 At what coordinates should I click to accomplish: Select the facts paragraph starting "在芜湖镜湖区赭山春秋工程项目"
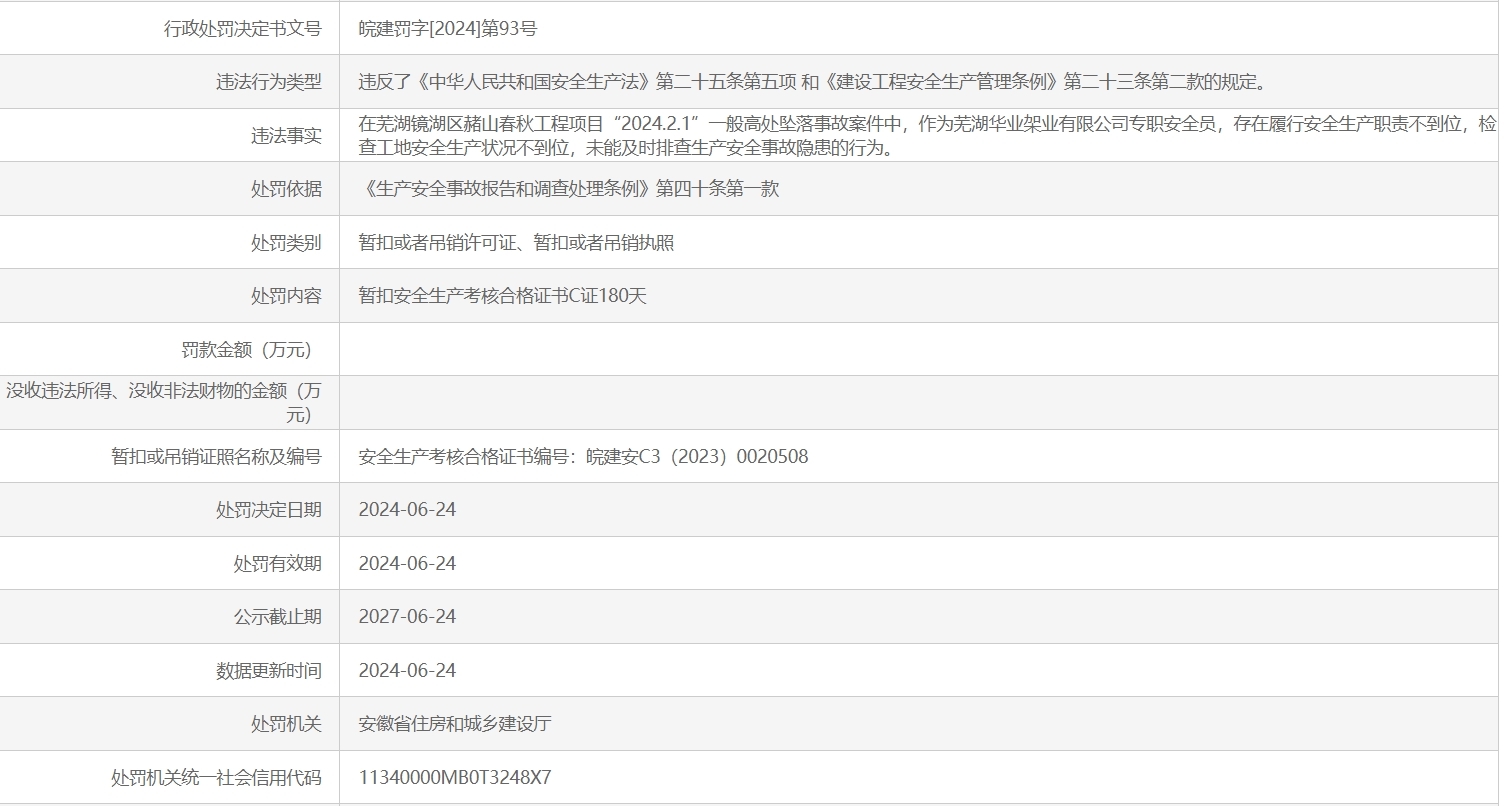[x=928, y=136]
